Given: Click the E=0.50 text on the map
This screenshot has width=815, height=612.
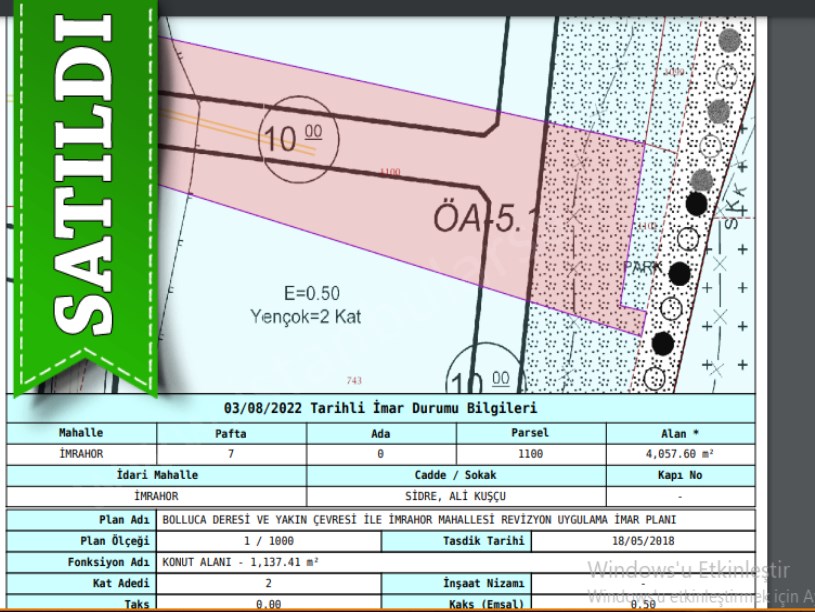Looking at the screenshot, I should (x=311, y=293).
